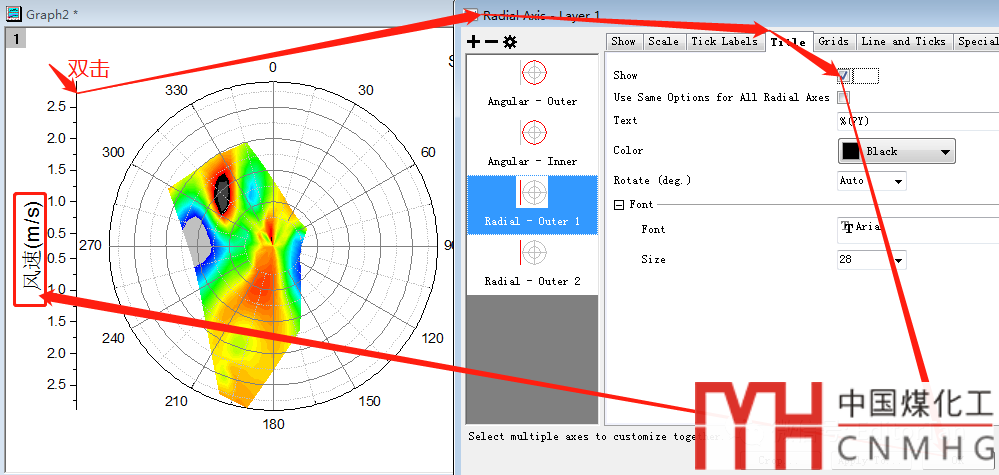Open the gear settings icon above the axis list
Screen dimensions: 999x475
510,42
